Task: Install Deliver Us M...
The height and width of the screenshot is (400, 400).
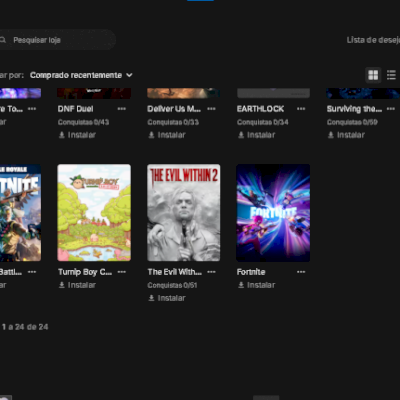Action: 167,135
